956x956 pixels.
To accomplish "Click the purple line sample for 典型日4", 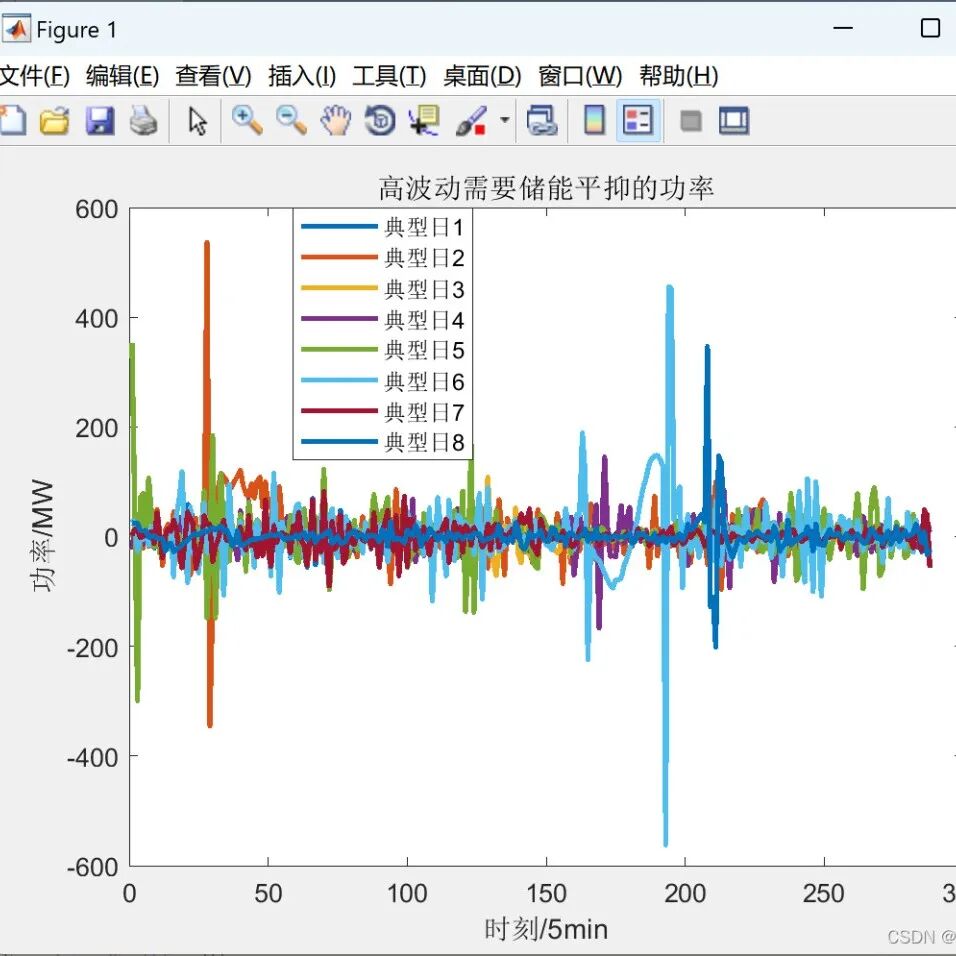I will [x=340, y=318].
